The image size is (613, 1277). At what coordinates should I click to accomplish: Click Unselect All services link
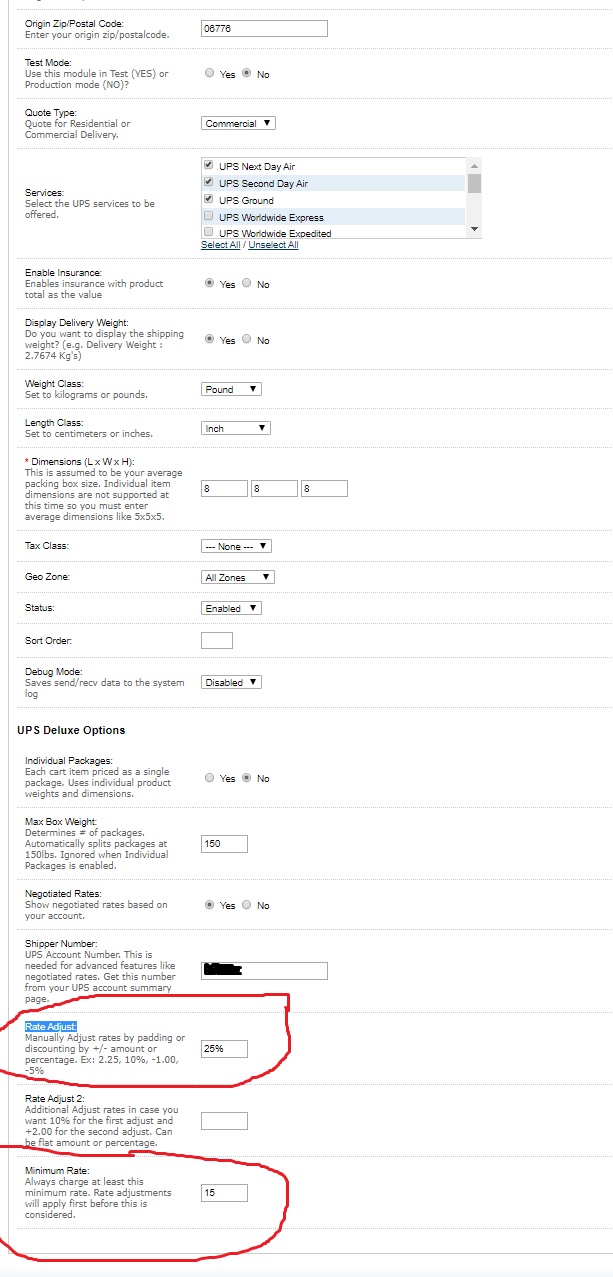[x=273, y=245]
